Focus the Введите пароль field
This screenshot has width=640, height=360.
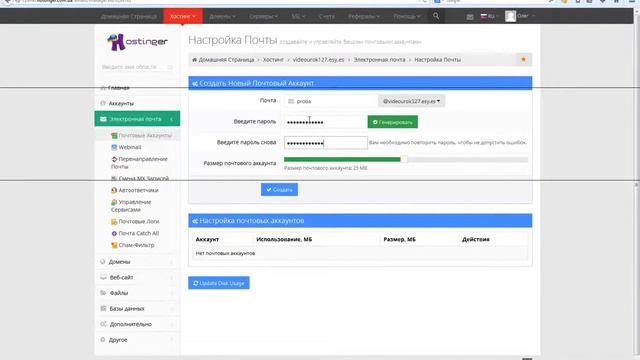pos(326,122)
